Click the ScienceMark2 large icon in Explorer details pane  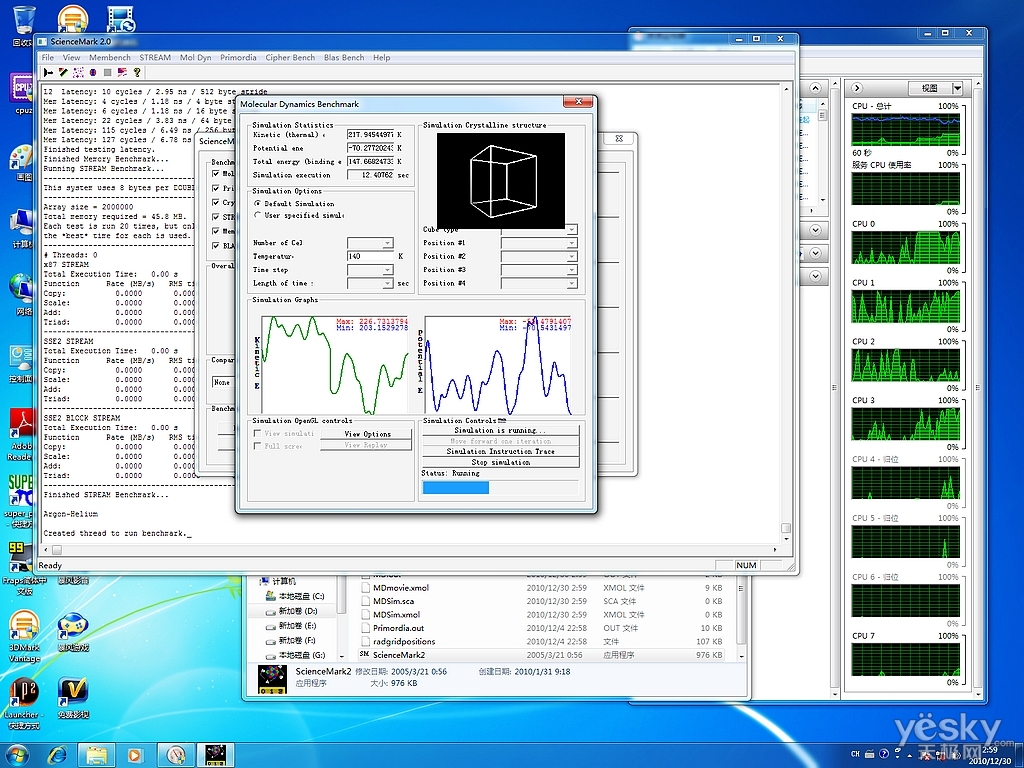coord(272,679)
